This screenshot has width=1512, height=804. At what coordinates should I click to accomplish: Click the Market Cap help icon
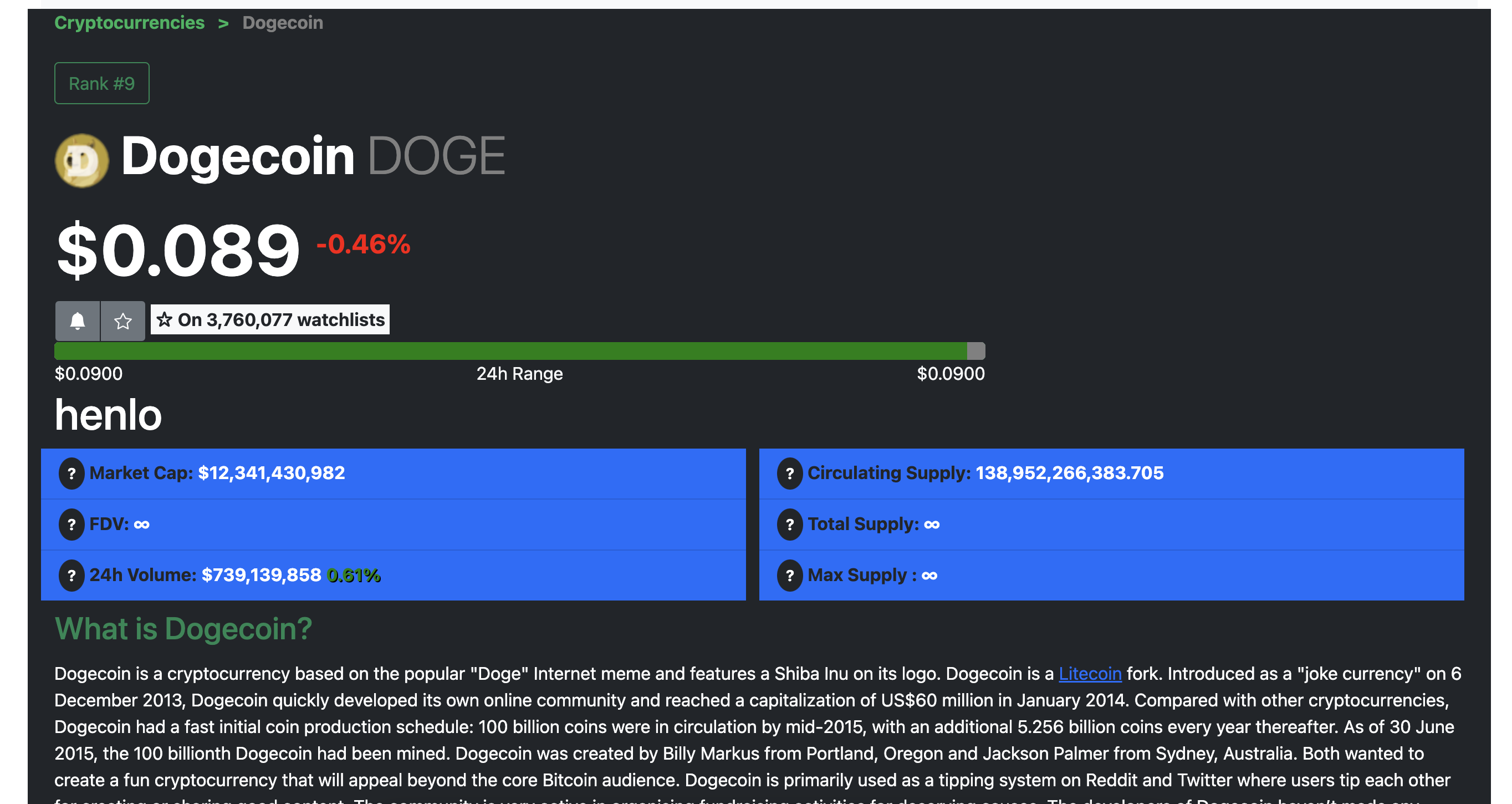click(x=71, y=473)
